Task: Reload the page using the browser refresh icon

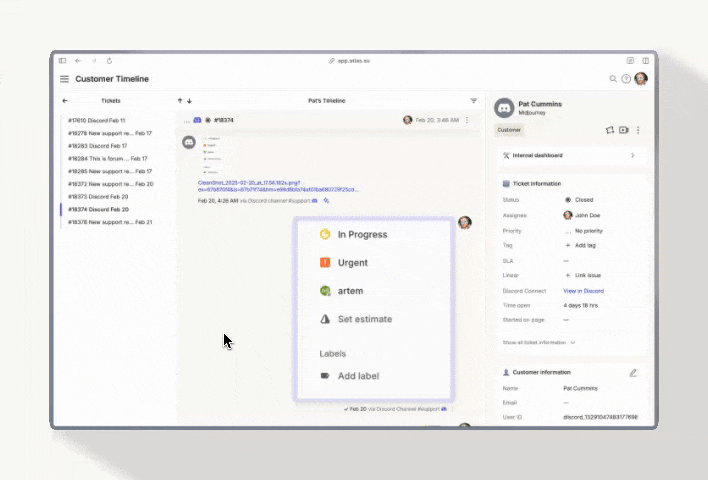Action: [109, 61]
